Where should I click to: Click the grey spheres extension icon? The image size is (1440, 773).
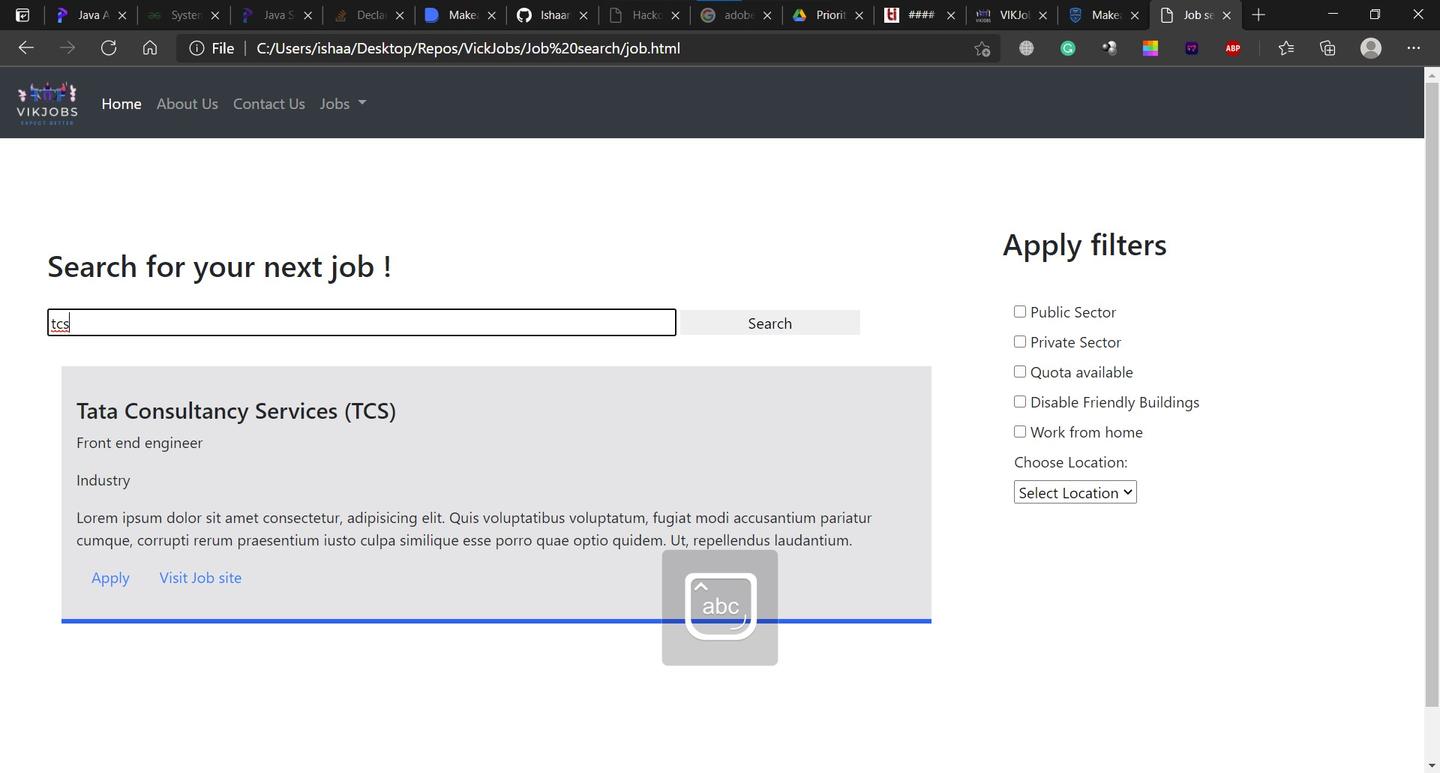(x=1109, y=48)
